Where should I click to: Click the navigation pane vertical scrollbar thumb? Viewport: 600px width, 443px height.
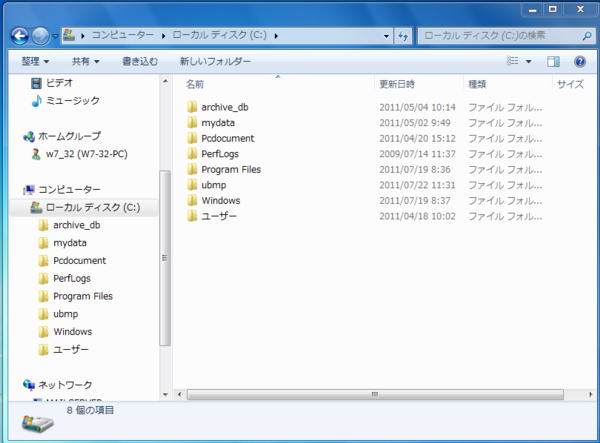pos(165,258)
